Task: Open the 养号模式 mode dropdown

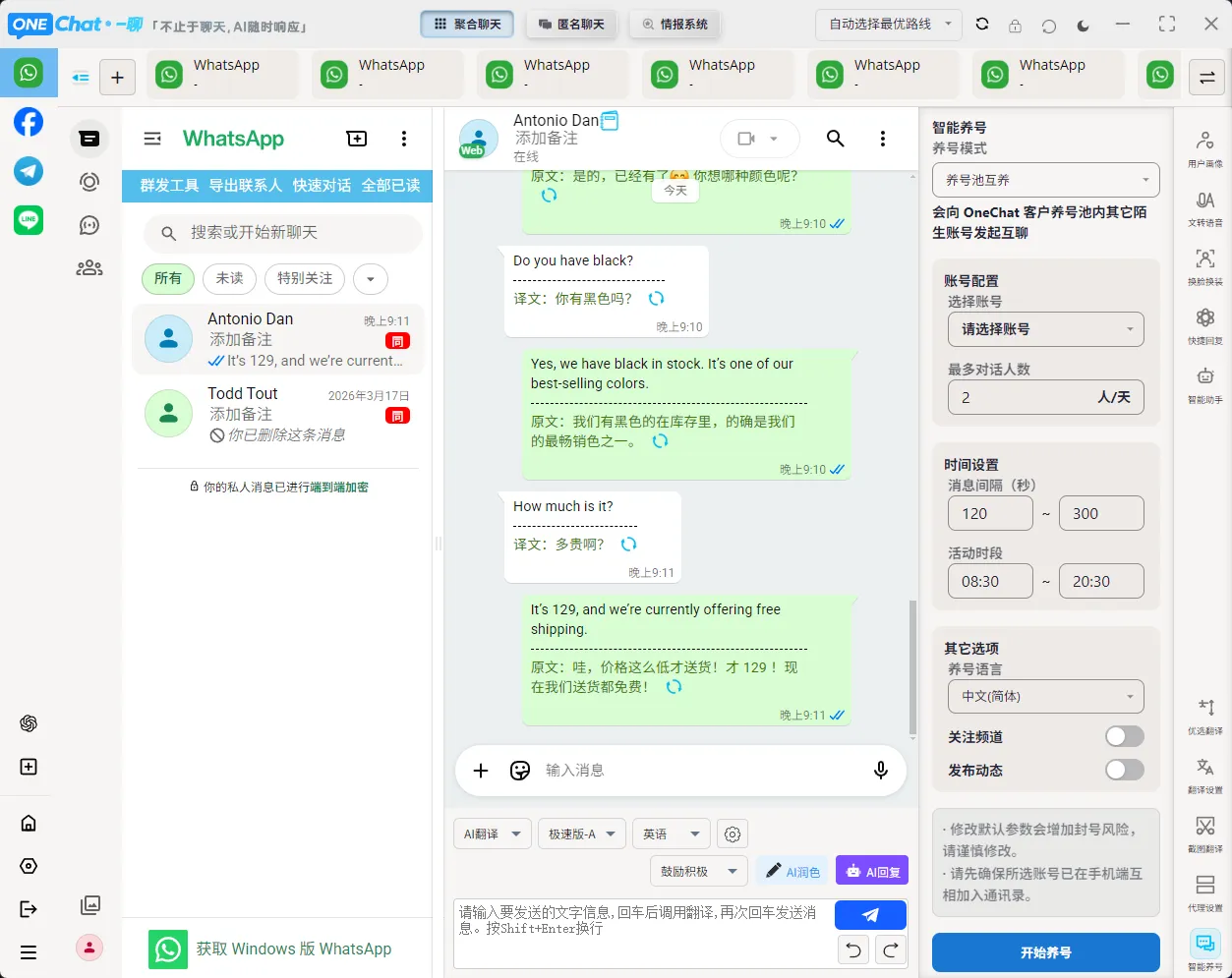Action: click(x=1045, y=180)
